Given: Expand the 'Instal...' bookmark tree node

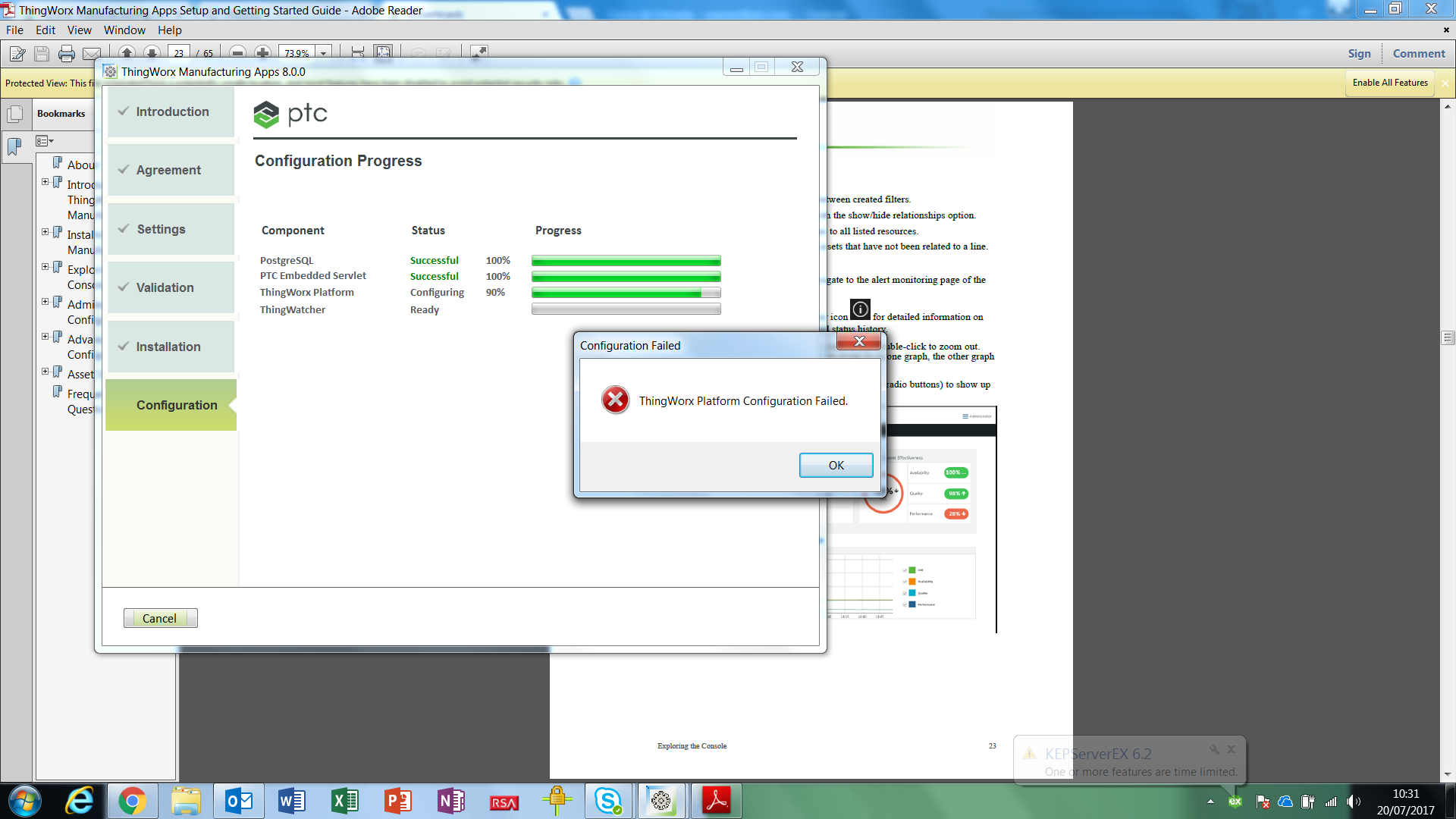Looking at the screenshot, I should (x=45, y=232).
